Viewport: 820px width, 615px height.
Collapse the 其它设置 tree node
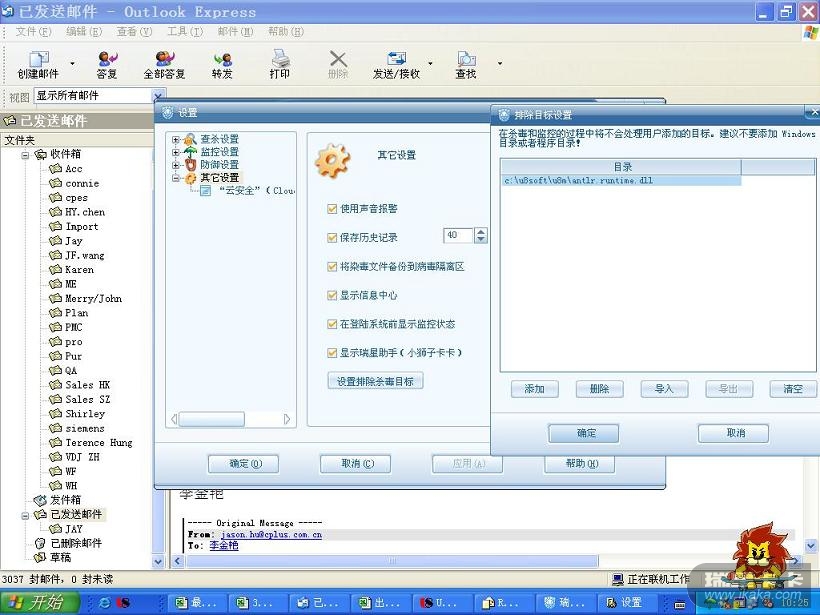[x=176, y=178]
